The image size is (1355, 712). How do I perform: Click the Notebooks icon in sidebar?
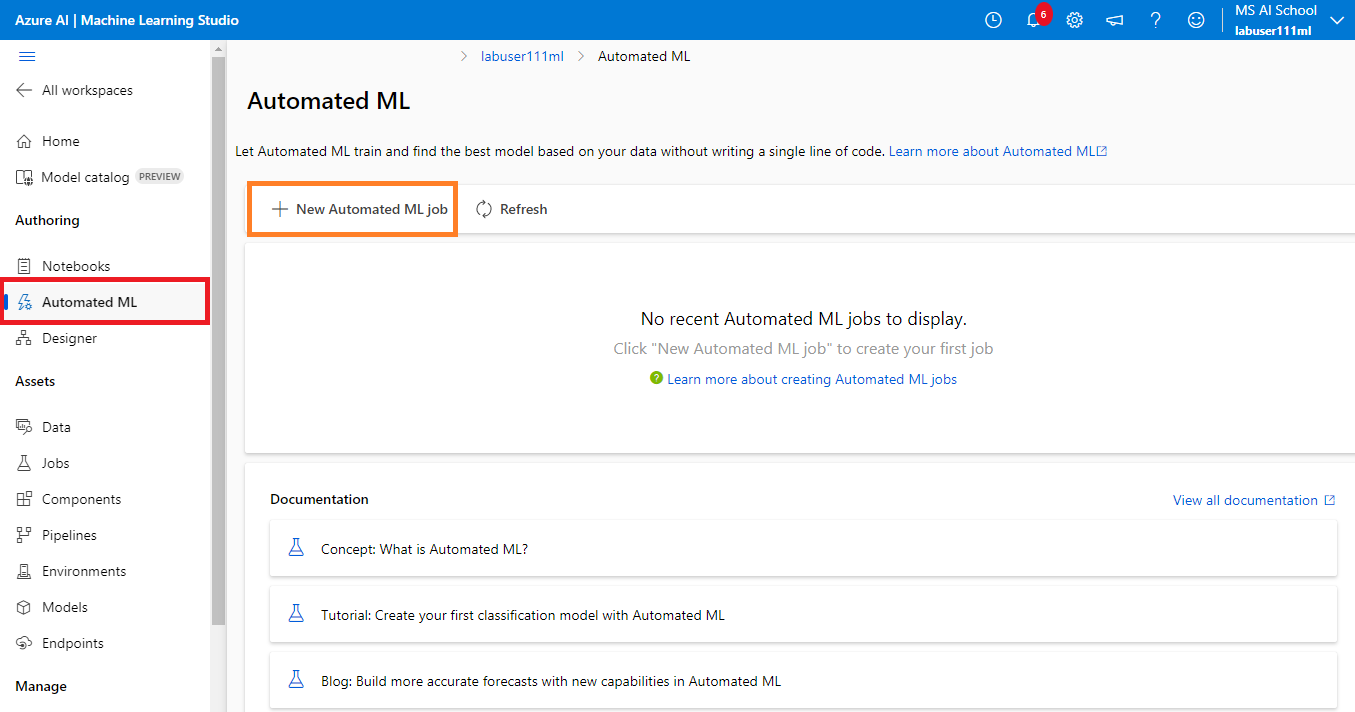[x=24, y=266]
